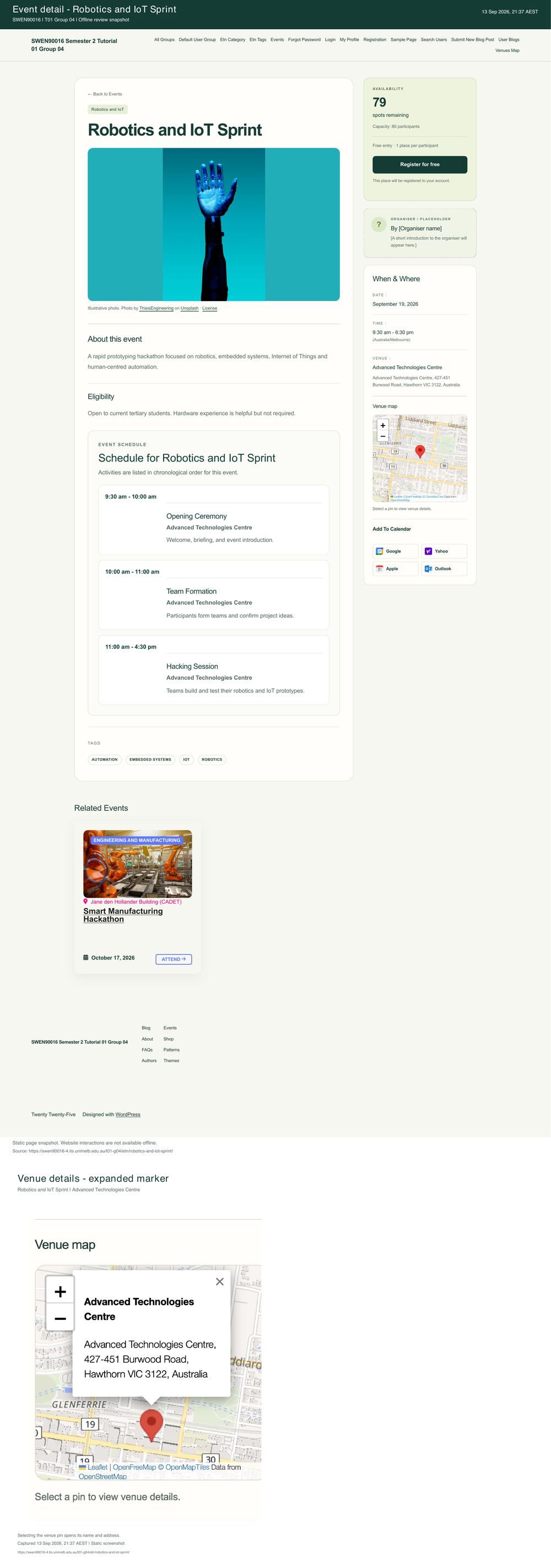Zoom in on the small sidebar venue map

(382, 426)
